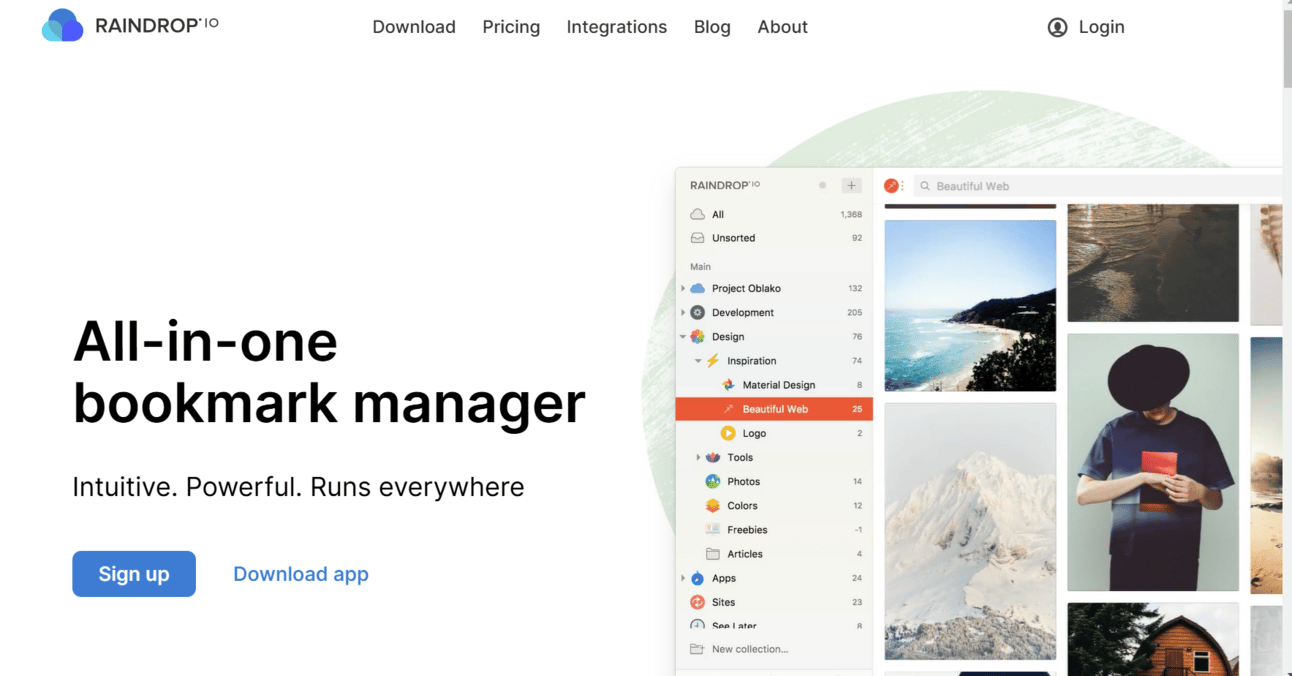
Task: Select the Beautiful Web collection row
Action: click(774, 409)
